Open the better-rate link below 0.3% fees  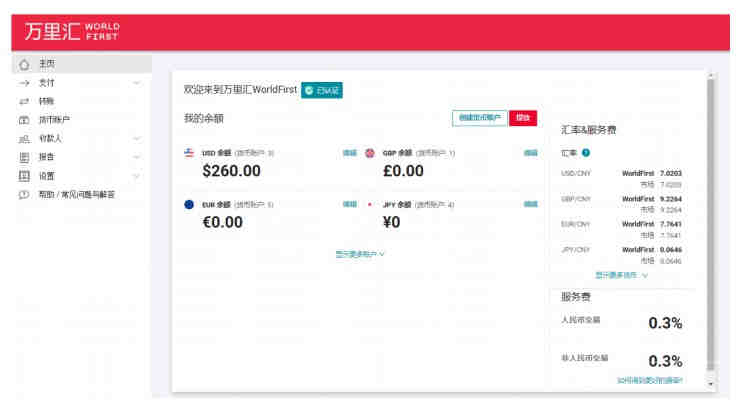(650, 380)
